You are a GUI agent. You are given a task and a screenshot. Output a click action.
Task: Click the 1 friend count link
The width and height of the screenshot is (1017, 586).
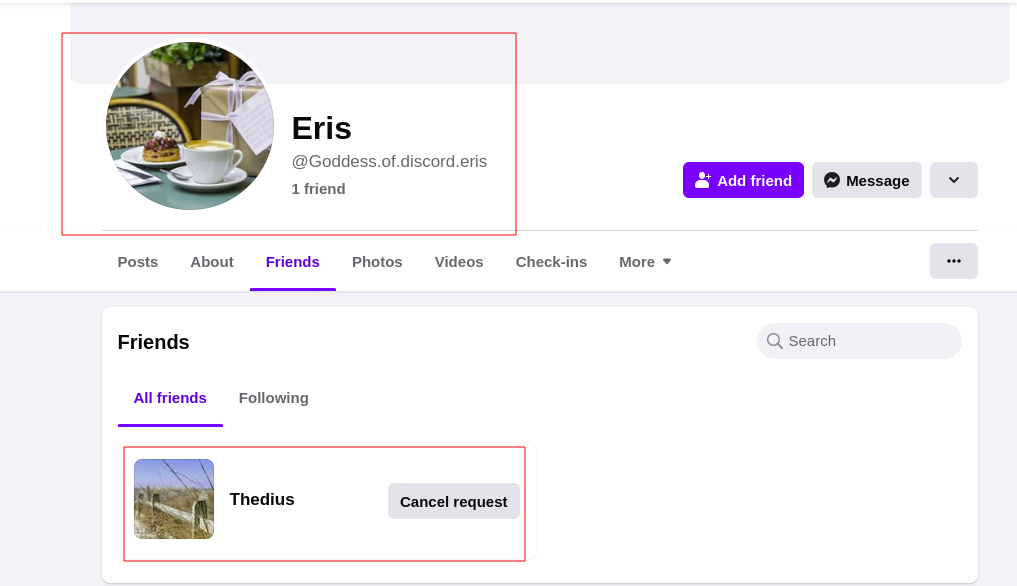click(x=318, y=189)
